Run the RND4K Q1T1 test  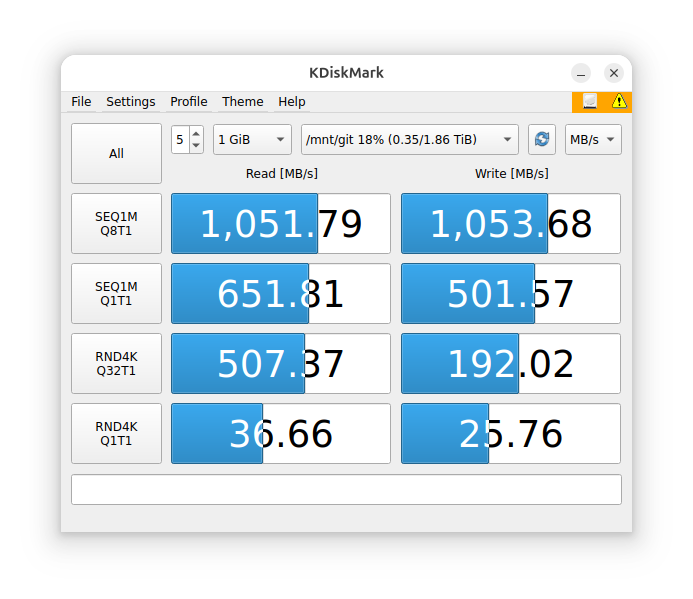pos(116,434)
